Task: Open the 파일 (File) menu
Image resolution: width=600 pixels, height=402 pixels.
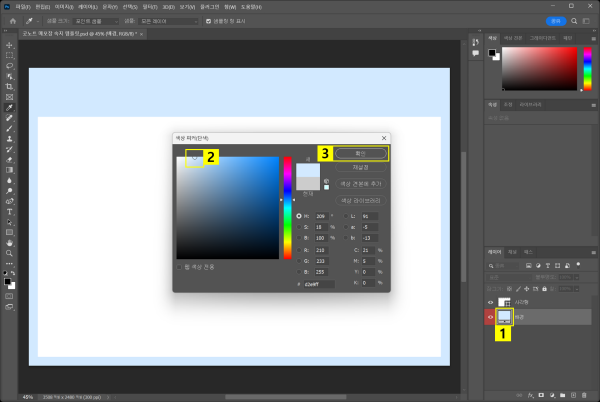Action: point(23,6)
